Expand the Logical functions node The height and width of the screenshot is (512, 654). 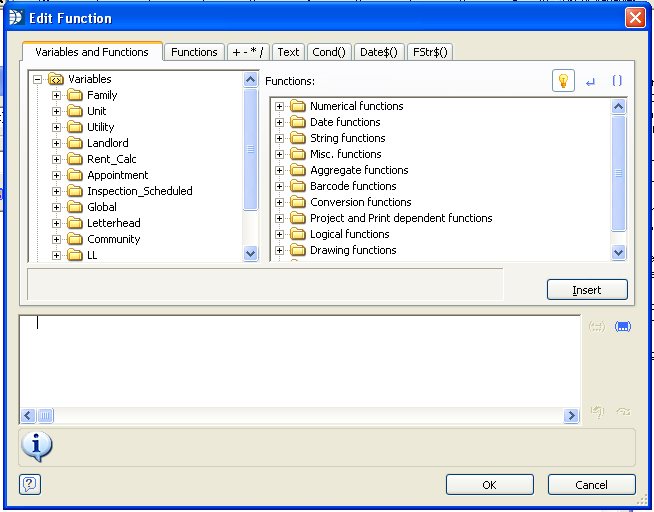click(280, 234)
